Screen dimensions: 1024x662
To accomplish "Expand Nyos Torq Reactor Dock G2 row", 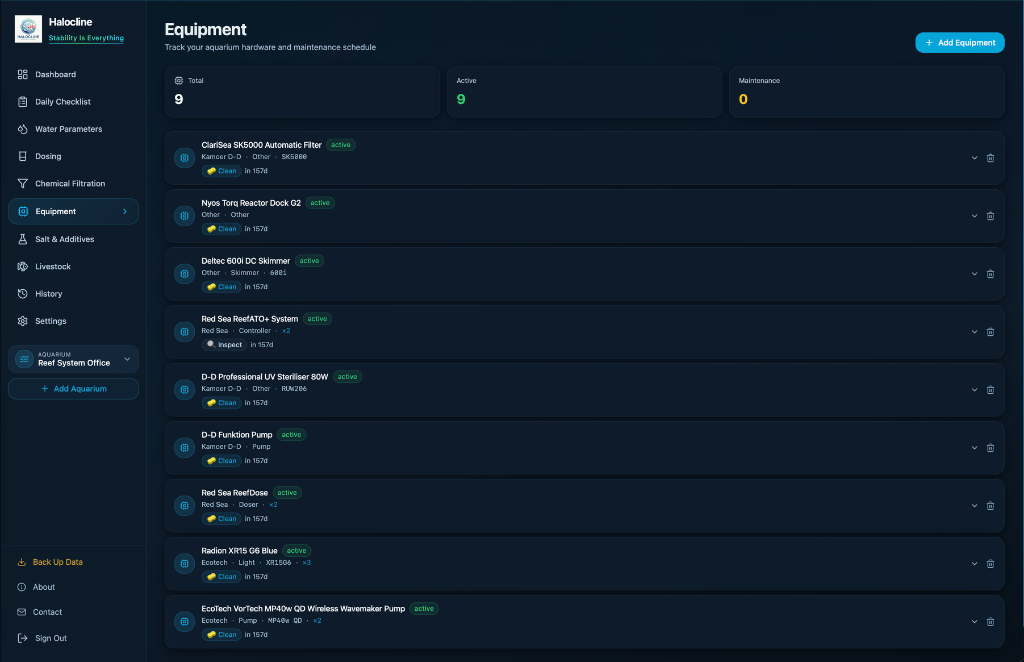I will (x=974, y=217).
